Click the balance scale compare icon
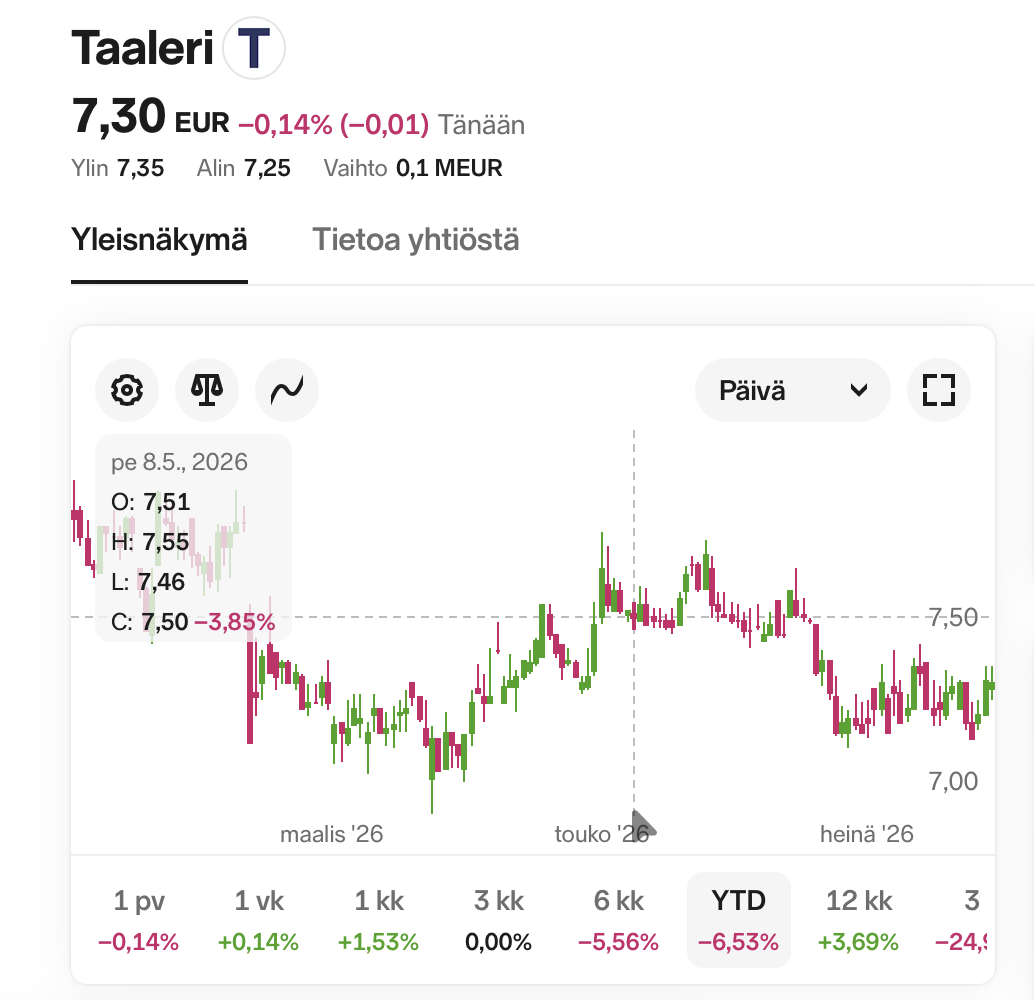 pos(206,390)
